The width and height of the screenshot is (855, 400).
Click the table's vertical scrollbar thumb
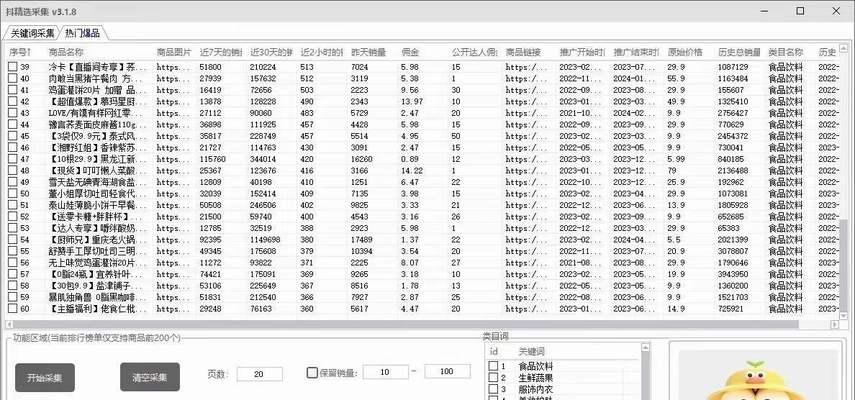tap(844, 264)
